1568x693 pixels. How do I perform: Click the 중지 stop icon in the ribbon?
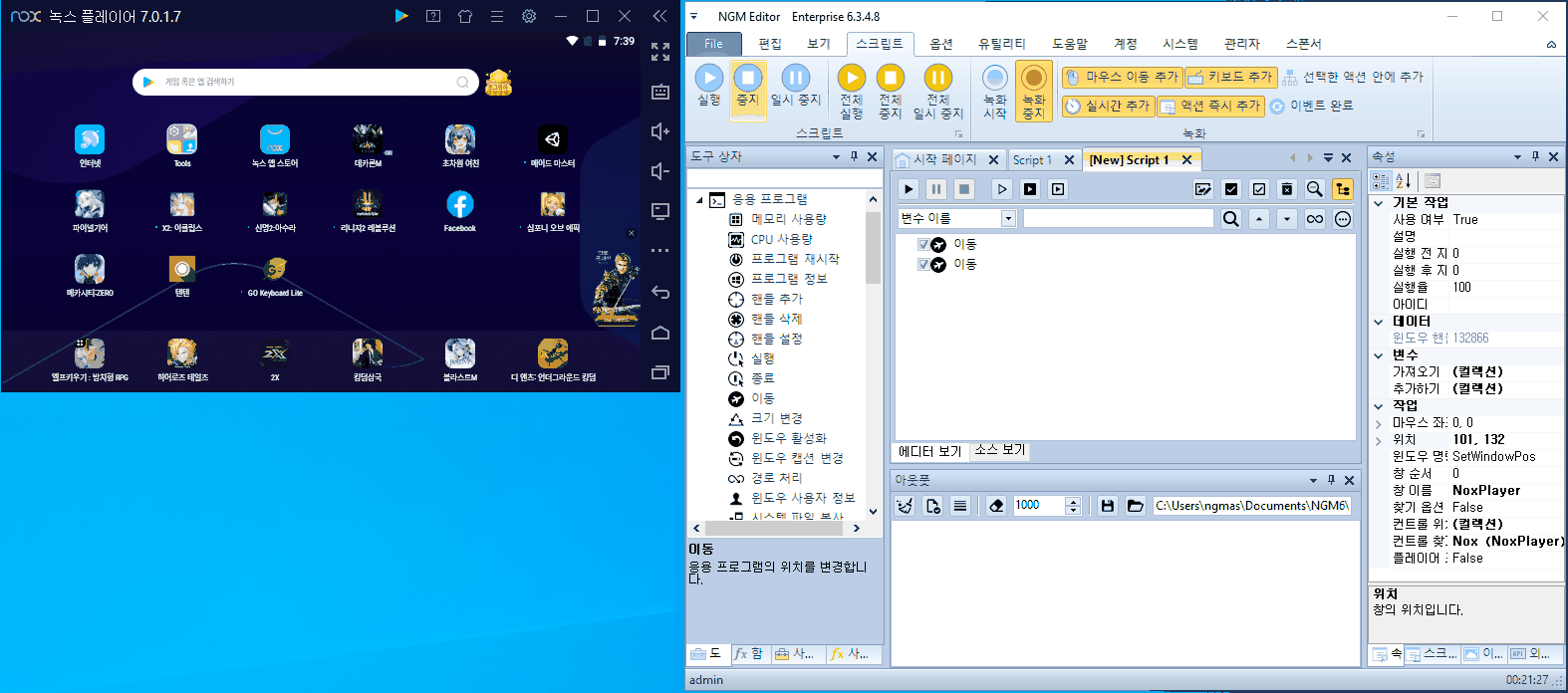point(747,78)
